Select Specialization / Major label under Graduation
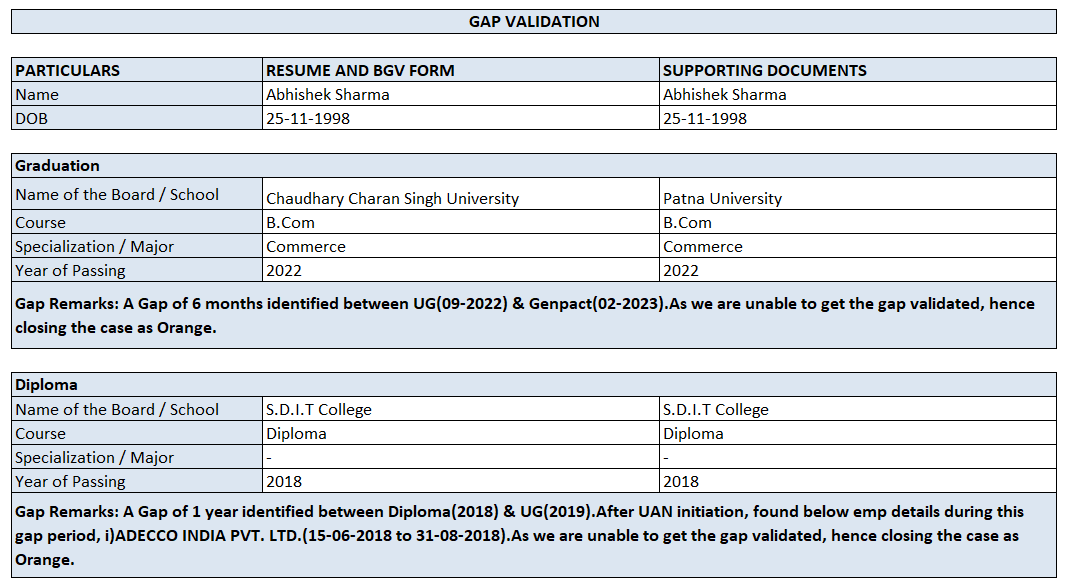This screenshot has width=1065, height=581. [x=95, y=246]
